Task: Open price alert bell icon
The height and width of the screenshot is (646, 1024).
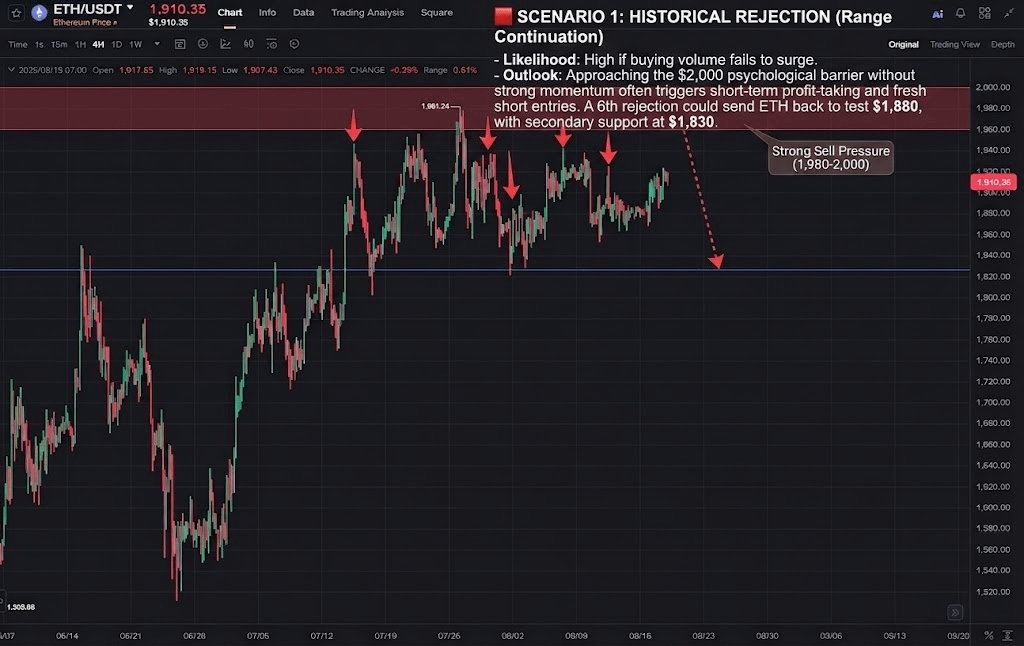Action: pyautogui.click(x=960, y=13)
